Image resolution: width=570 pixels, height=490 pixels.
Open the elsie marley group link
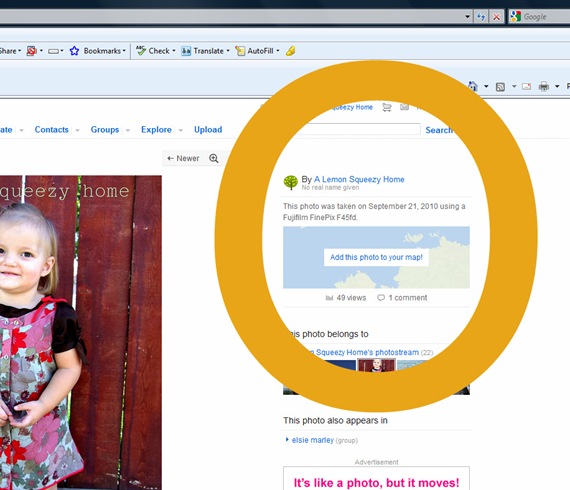[x=313, y=440]
